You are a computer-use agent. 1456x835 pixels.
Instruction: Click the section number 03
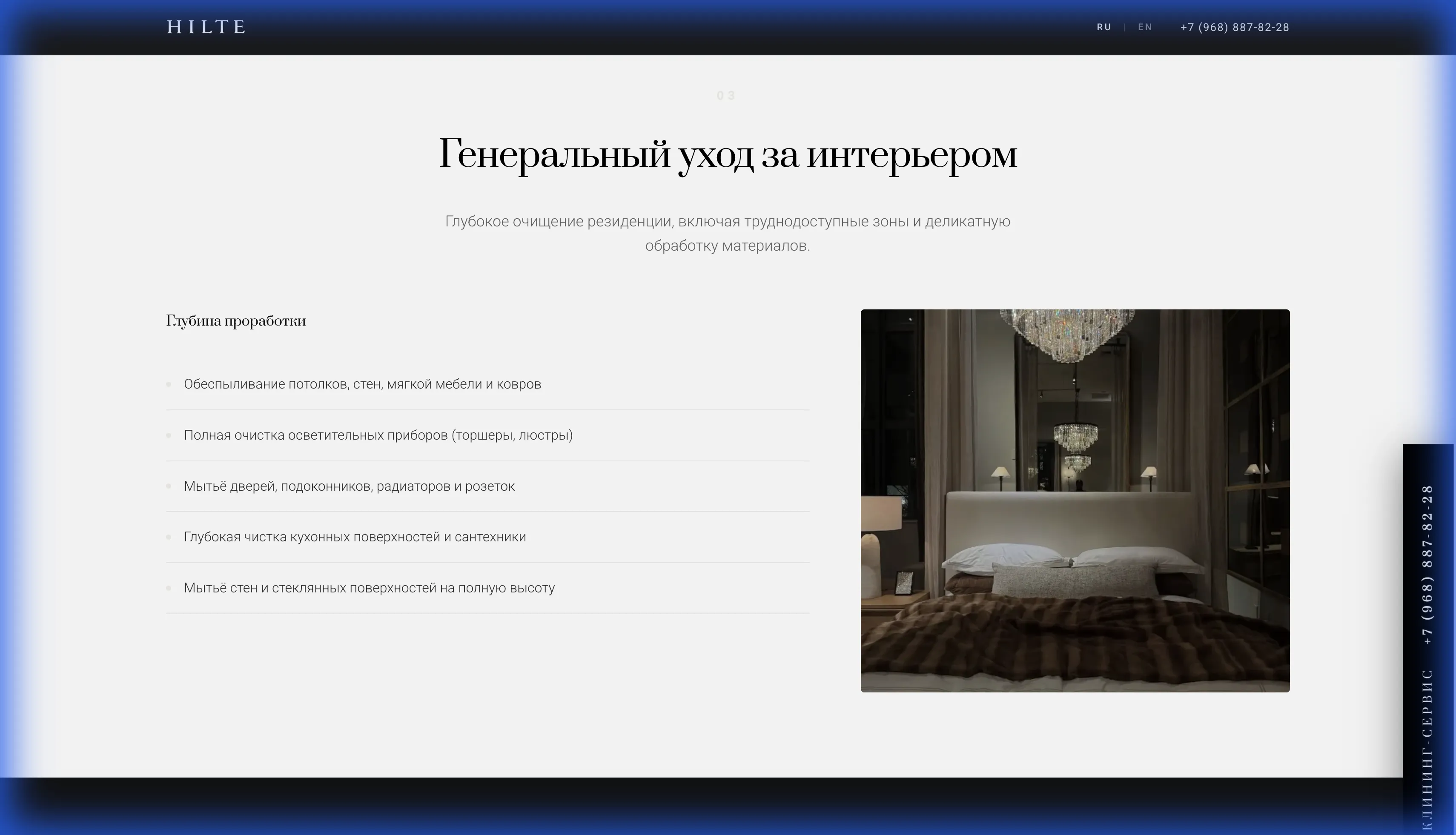[x=726, y=96]
